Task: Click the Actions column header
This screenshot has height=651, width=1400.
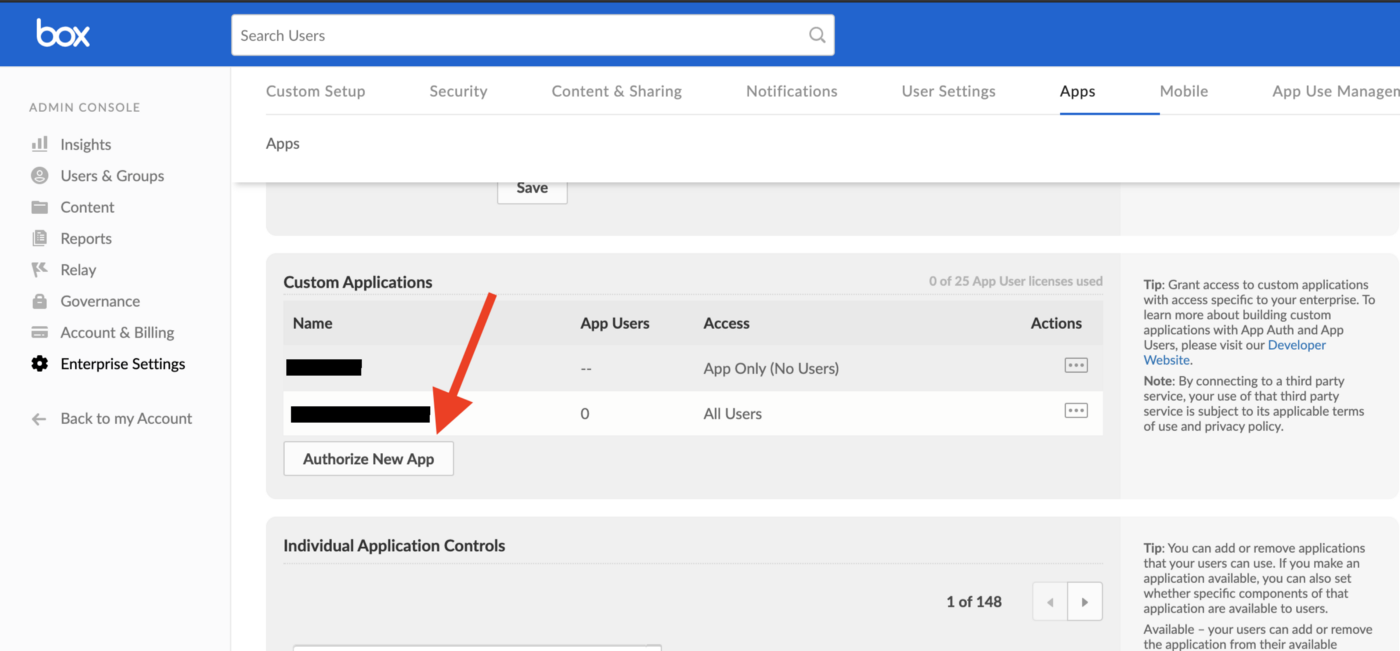Action: point(1056,323)
